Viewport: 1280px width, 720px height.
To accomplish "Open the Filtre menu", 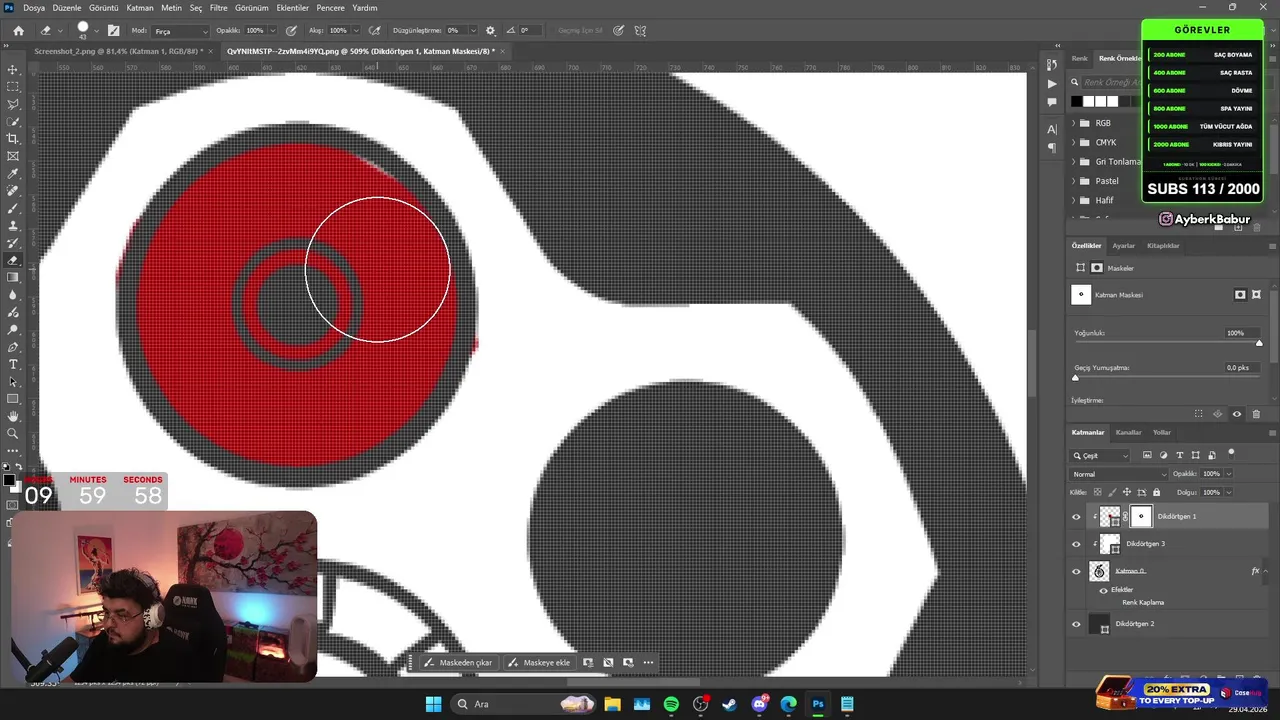I will (x=218, y=7).
